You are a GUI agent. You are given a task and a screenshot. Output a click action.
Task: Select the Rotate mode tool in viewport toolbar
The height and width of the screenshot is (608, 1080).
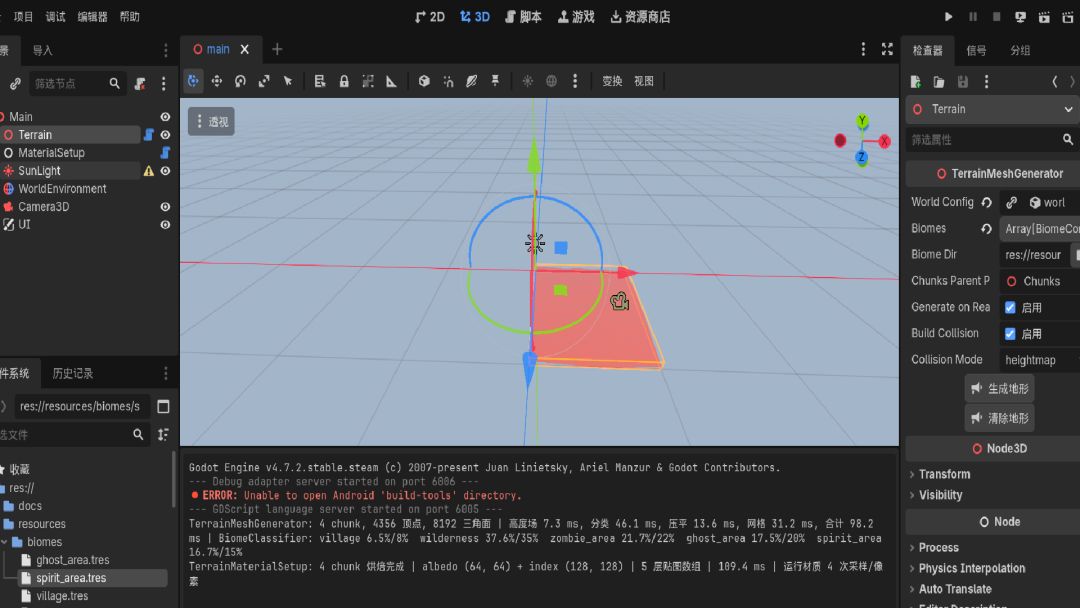click(240, 81)
